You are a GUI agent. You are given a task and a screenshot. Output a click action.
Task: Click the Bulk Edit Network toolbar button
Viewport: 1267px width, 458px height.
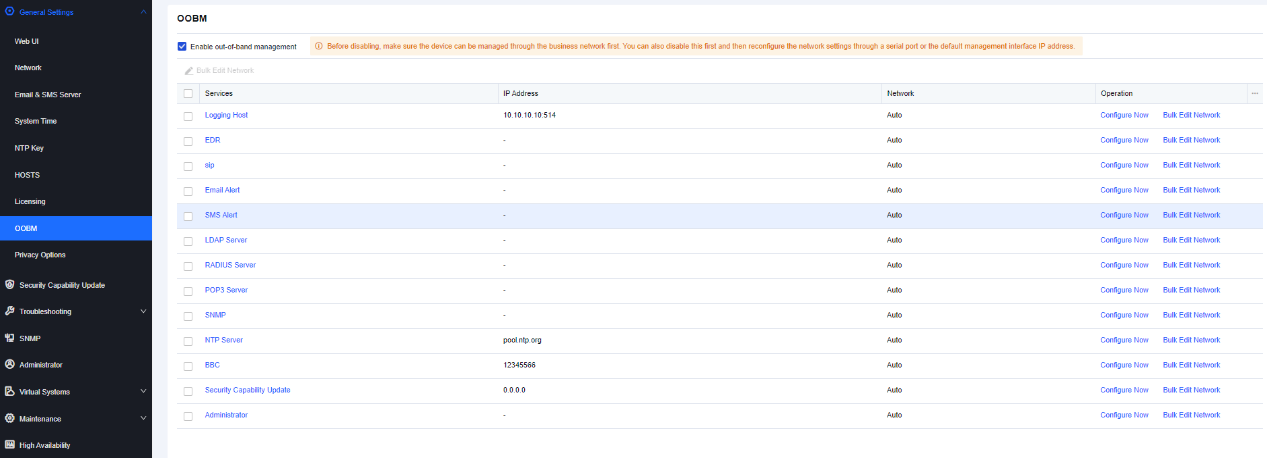click(219, 71)
